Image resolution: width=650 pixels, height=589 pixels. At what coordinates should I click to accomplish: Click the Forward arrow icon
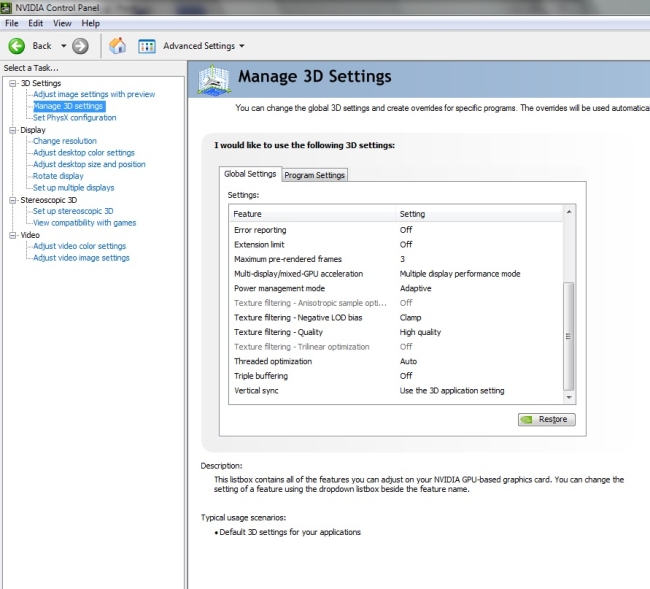[81, 46]
